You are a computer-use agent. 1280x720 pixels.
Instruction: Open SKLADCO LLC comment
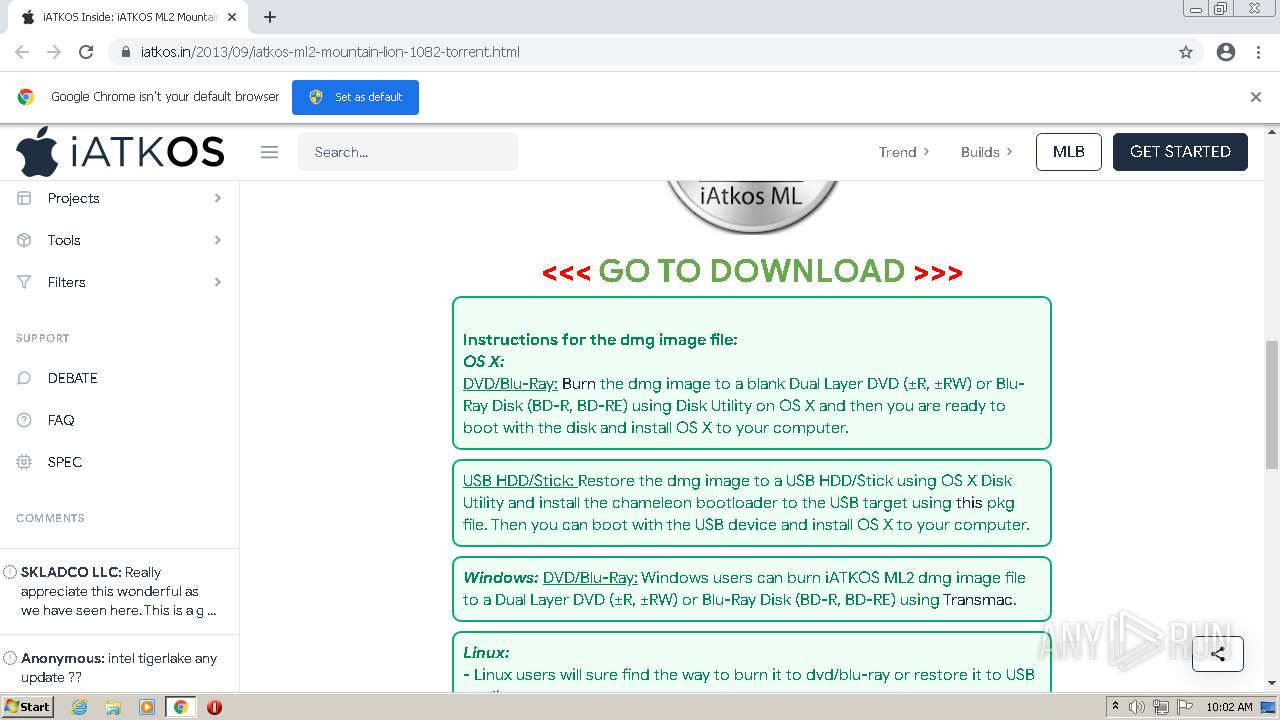pyautogui.click(x=119, y=591)
